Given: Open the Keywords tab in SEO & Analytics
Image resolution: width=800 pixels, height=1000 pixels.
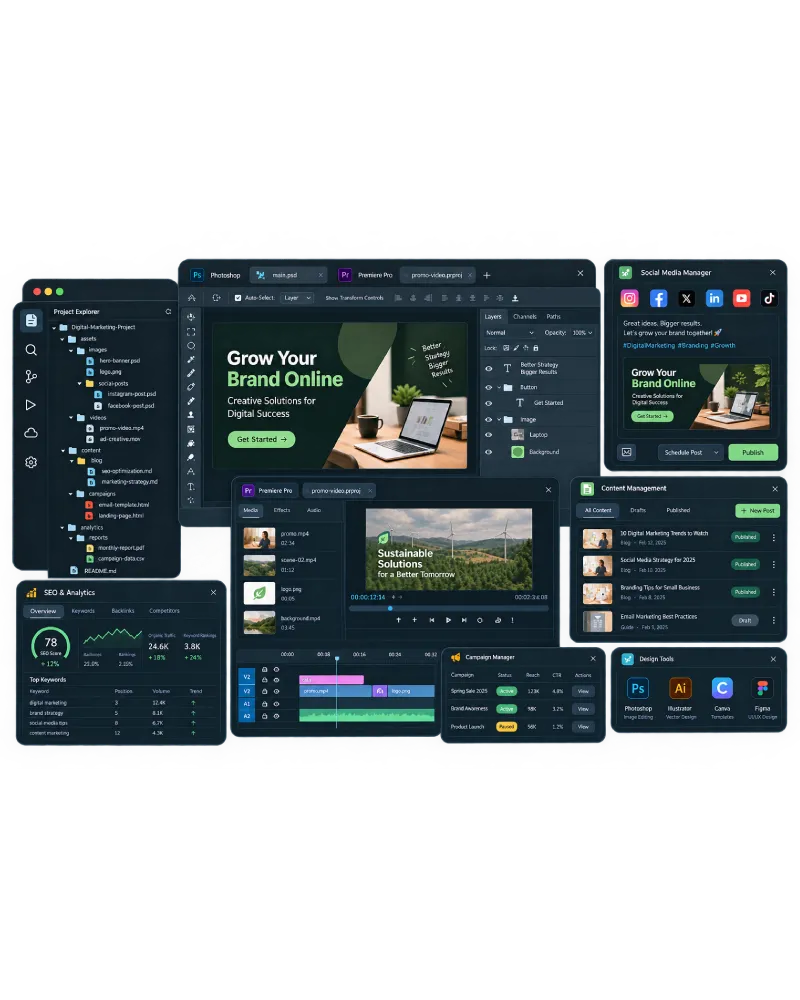Looking at the screenshot, I should click(83, 611).
